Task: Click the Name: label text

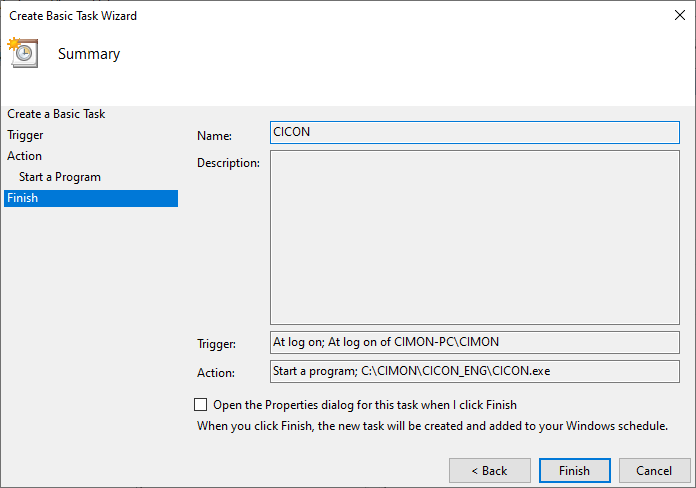Action: tap(214, 136)
